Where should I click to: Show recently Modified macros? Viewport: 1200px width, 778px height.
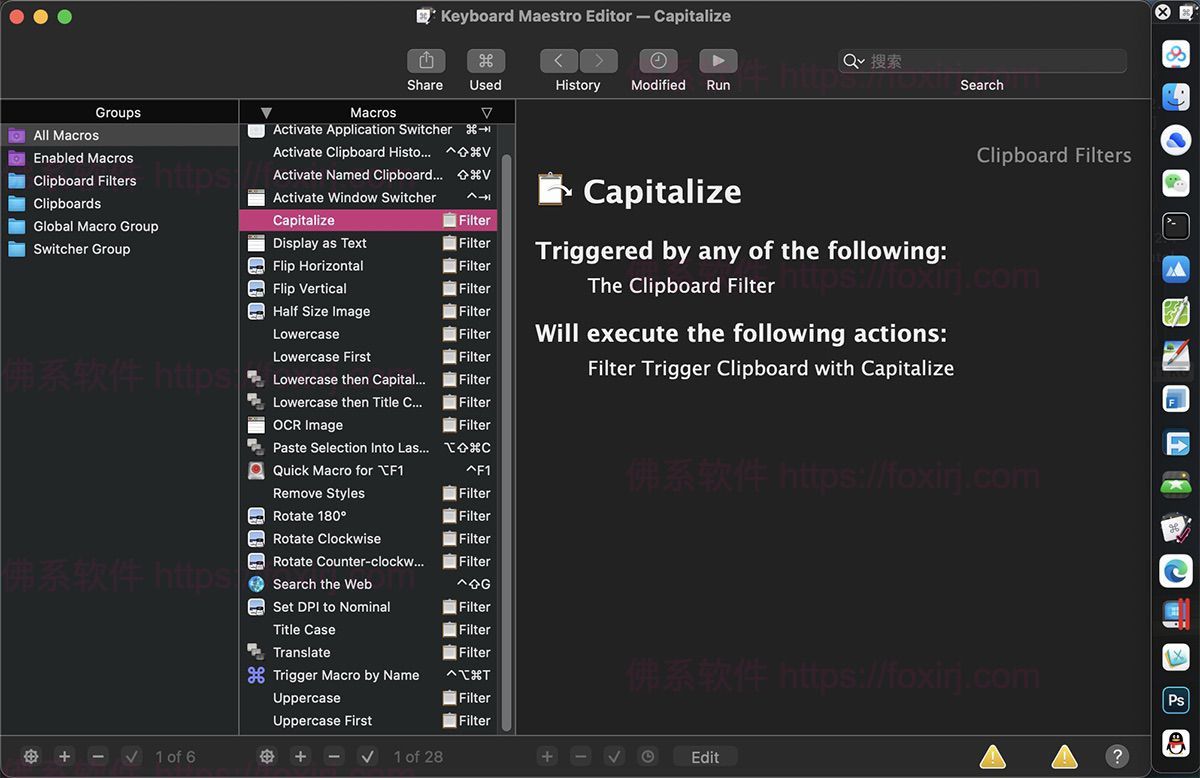pos(658,61)
